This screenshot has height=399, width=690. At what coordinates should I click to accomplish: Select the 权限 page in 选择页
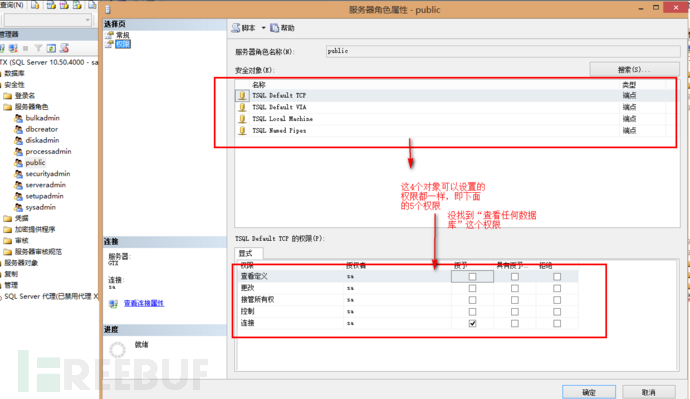123,44
